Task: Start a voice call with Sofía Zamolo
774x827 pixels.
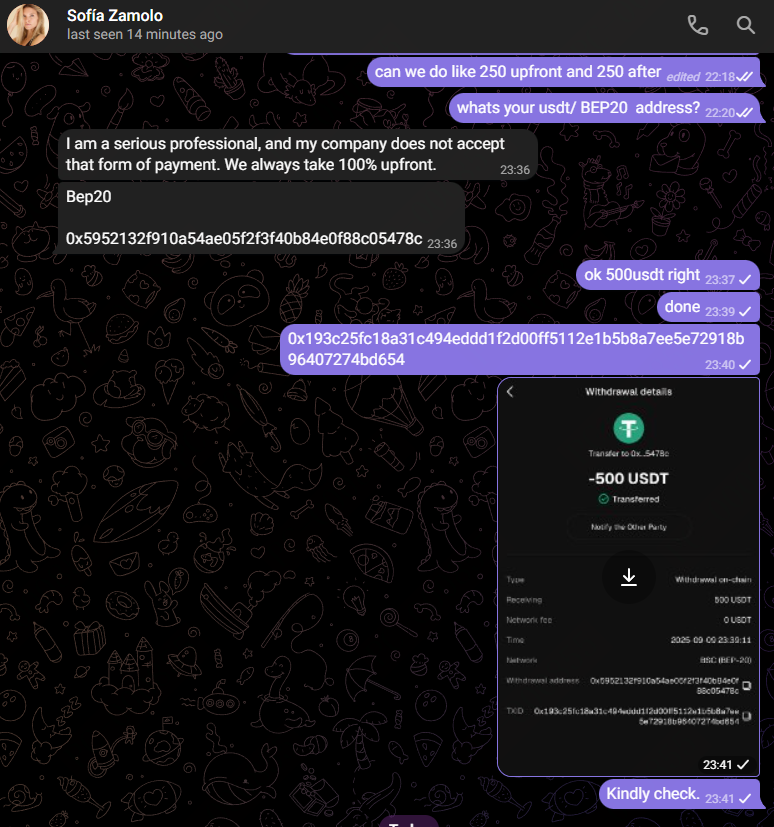Action: tap(698, 25)
